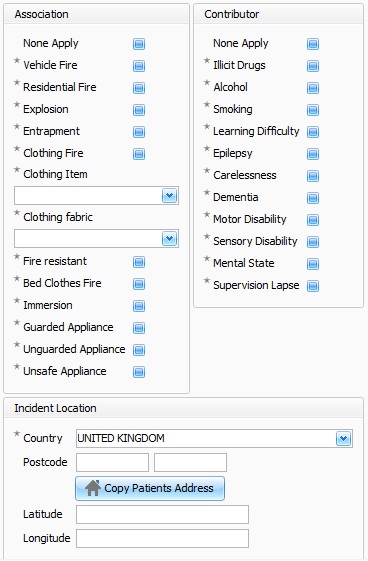Click the Clothing fabric combo box field
The image size is (368, 561).
(x=97, y=239)
